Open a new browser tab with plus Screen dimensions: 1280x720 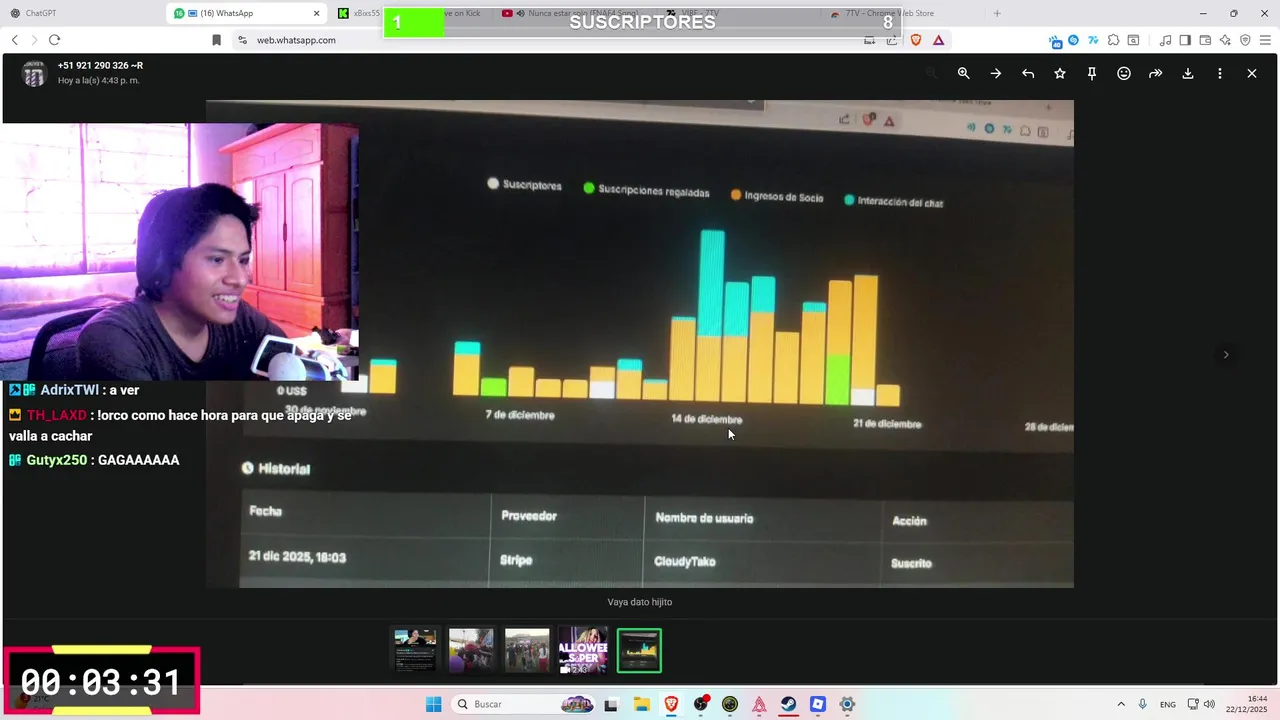pos(997,13)
